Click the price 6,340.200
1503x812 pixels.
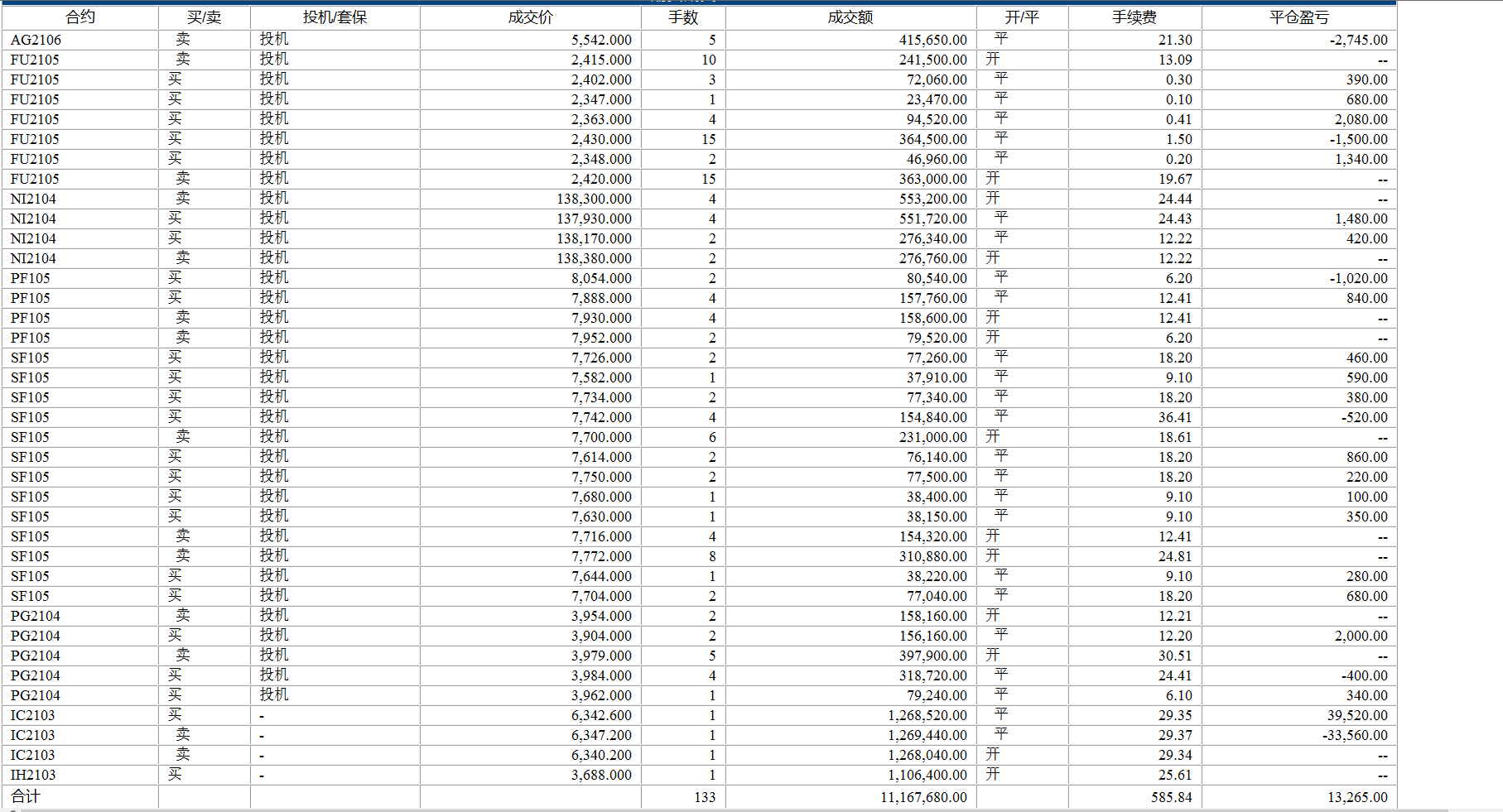[601, 755]
